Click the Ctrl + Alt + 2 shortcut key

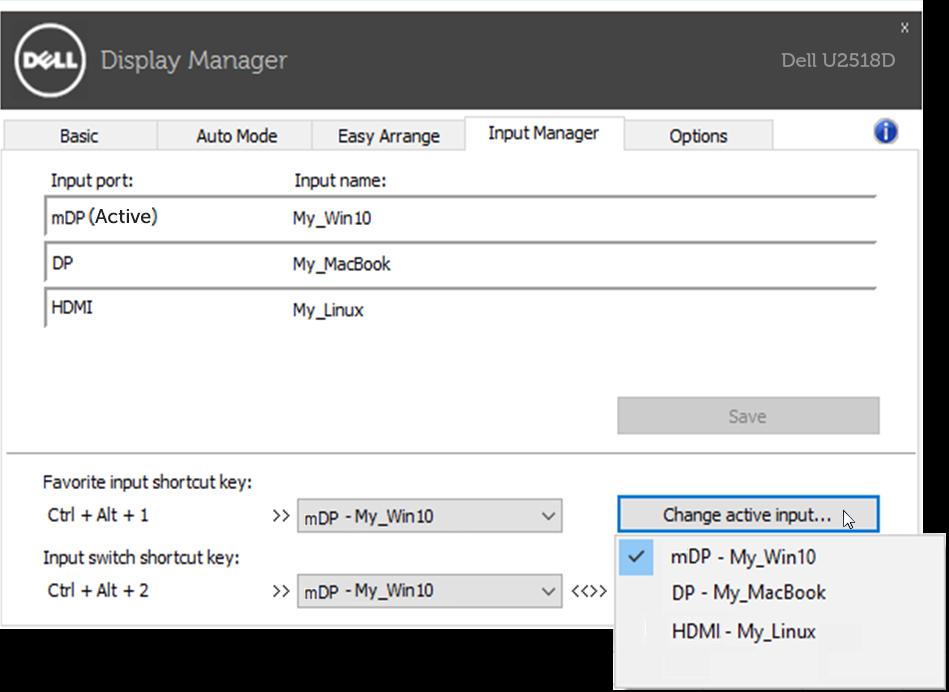pyautogui.click(x=98, y=590)
